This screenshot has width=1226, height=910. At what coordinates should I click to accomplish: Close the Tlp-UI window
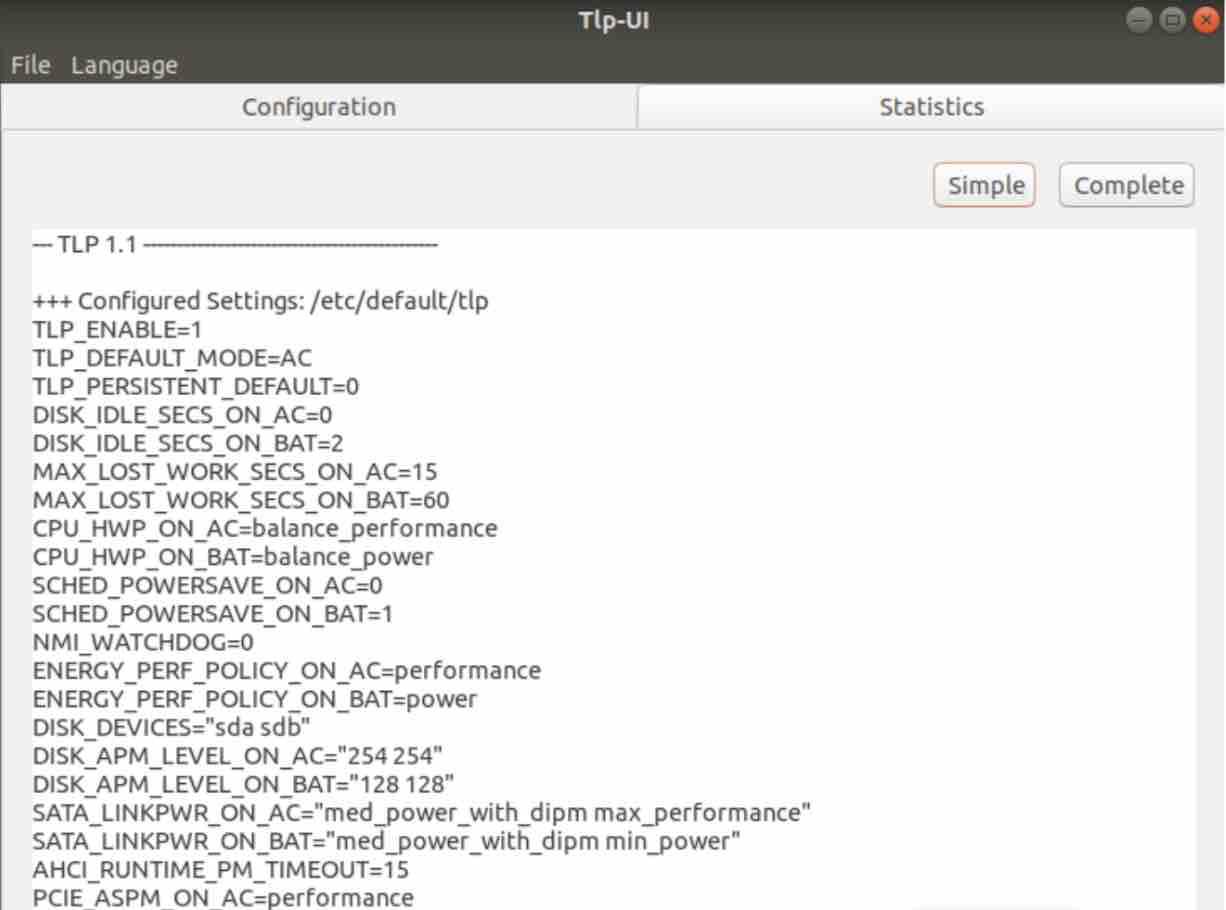[x=1207, y=20]
